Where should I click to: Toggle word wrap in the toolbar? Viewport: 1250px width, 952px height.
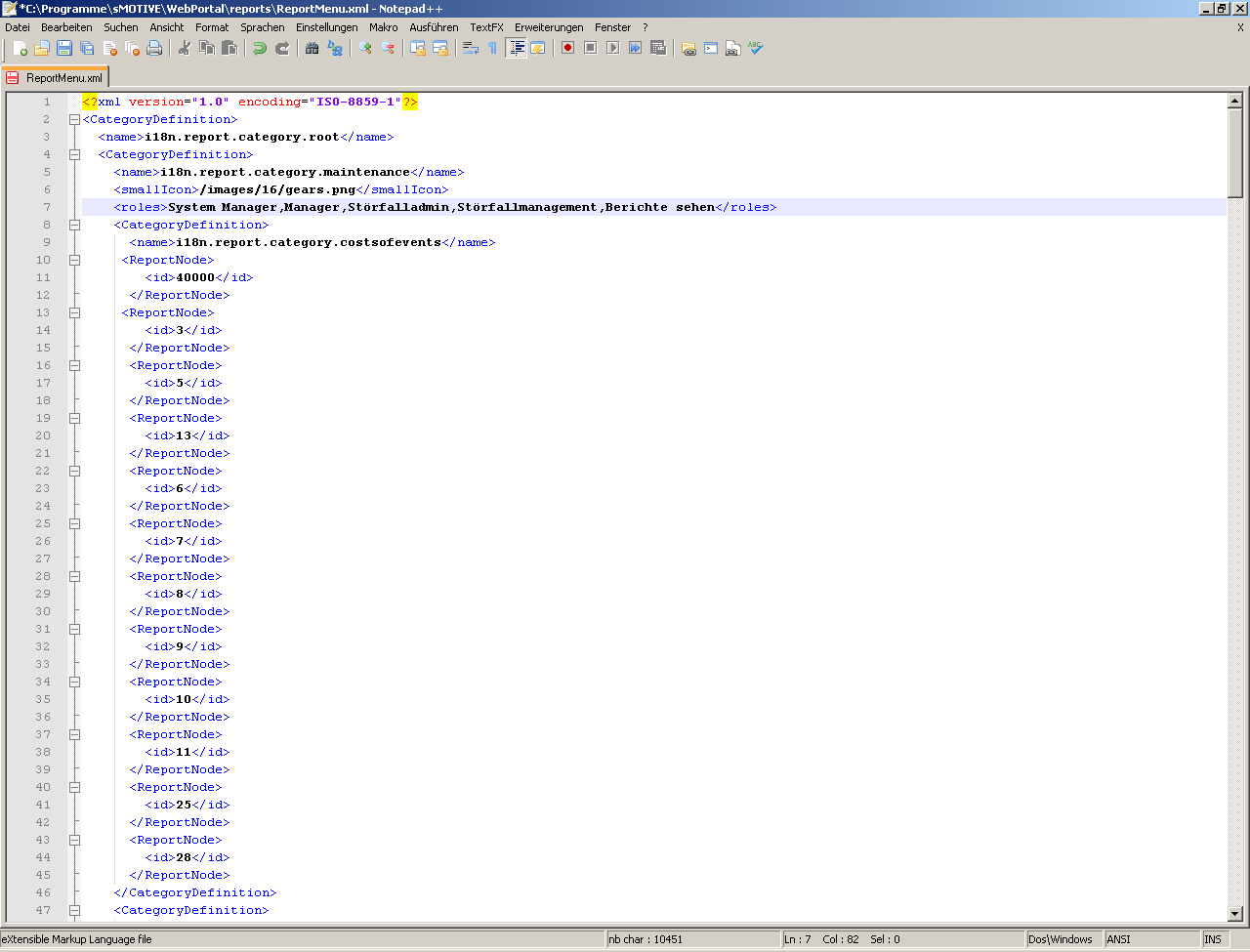(x=471, y=48)
